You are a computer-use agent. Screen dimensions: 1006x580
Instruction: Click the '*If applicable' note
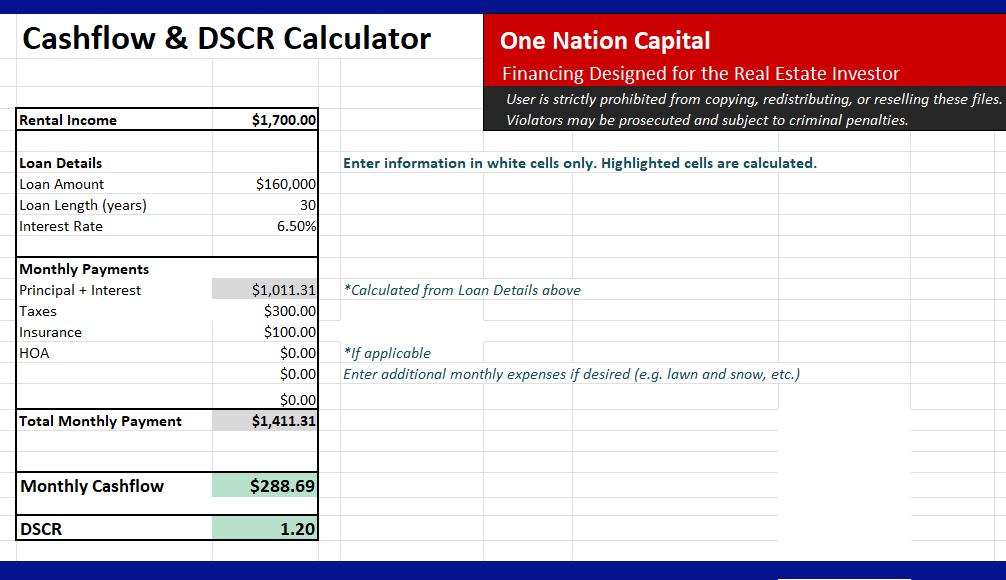point(387,353)
